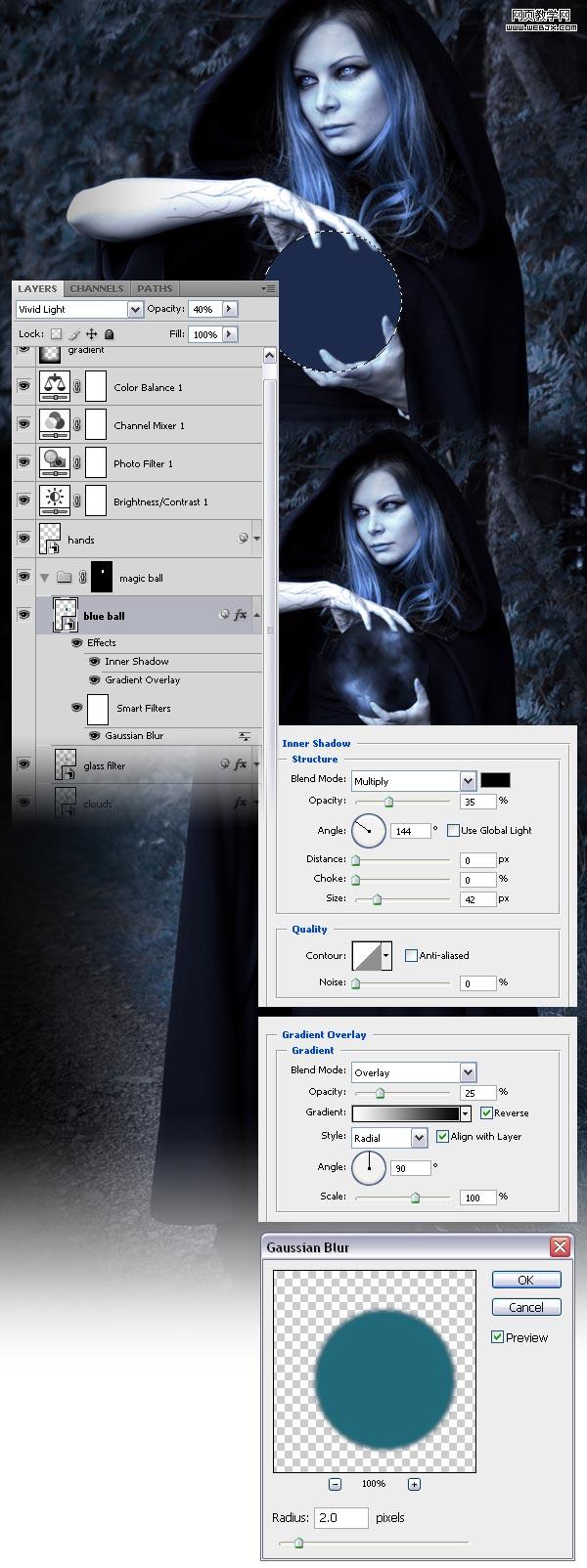
Task: Click the Inner Shadow Angle dial
Action: coord(369,830)
